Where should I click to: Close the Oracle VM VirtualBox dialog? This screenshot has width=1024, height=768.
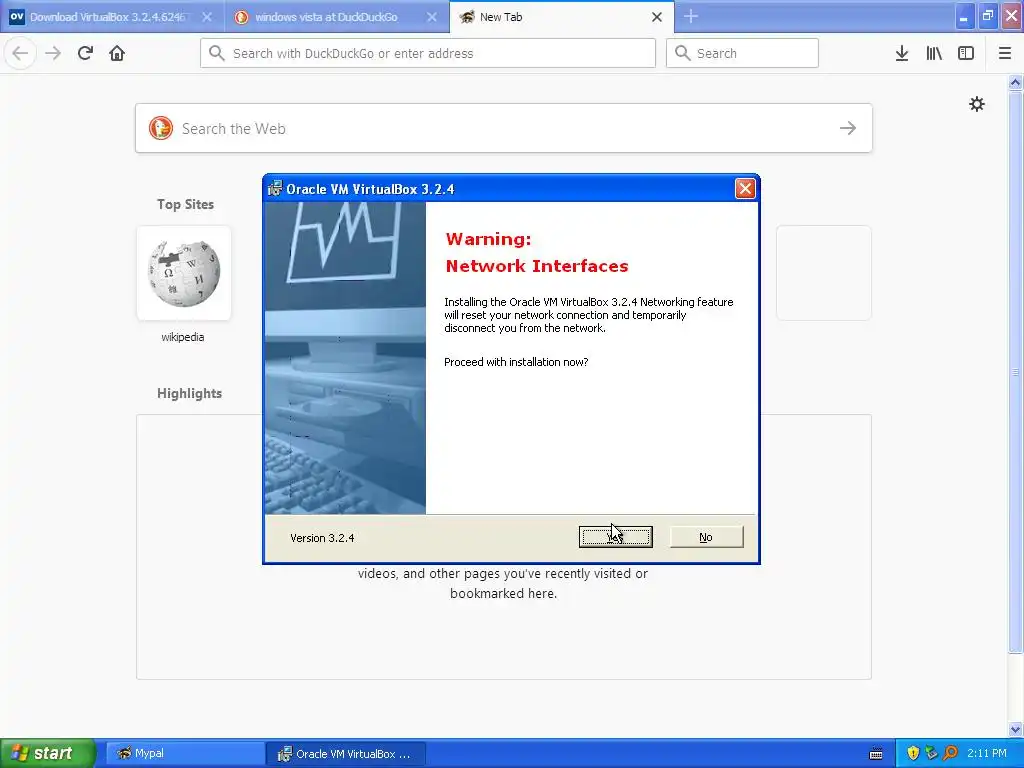[x=745, y=189]
